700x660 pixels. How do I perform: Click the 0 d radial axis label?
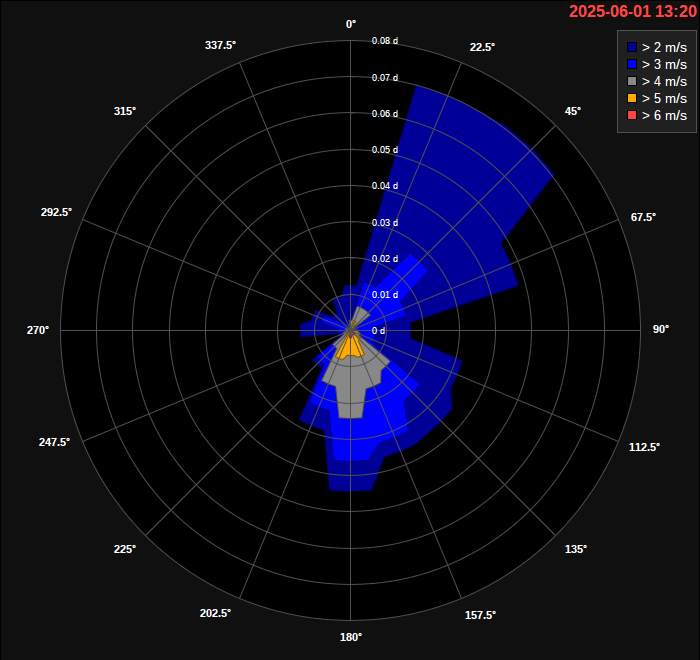click(379, 330)
